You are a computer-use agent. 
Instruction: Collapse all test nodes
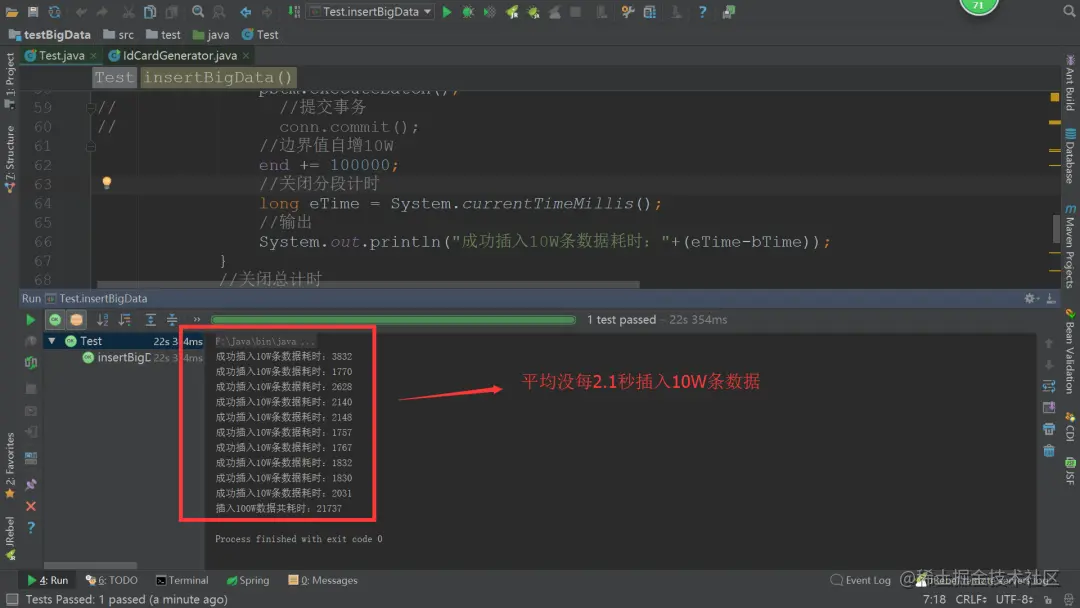172,319
